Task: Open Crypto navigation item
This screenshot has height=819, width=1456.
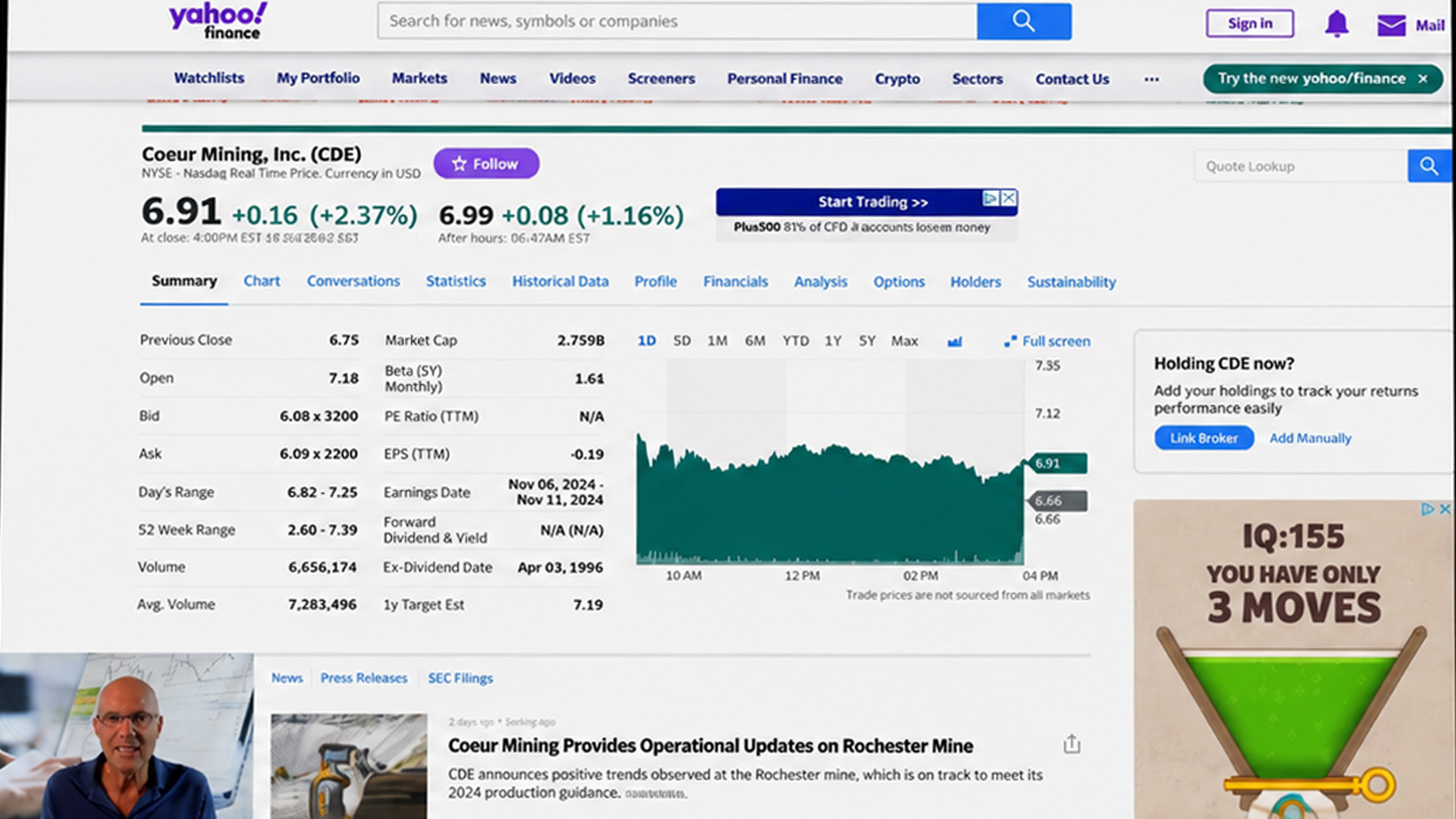Action: coord(897,79)
